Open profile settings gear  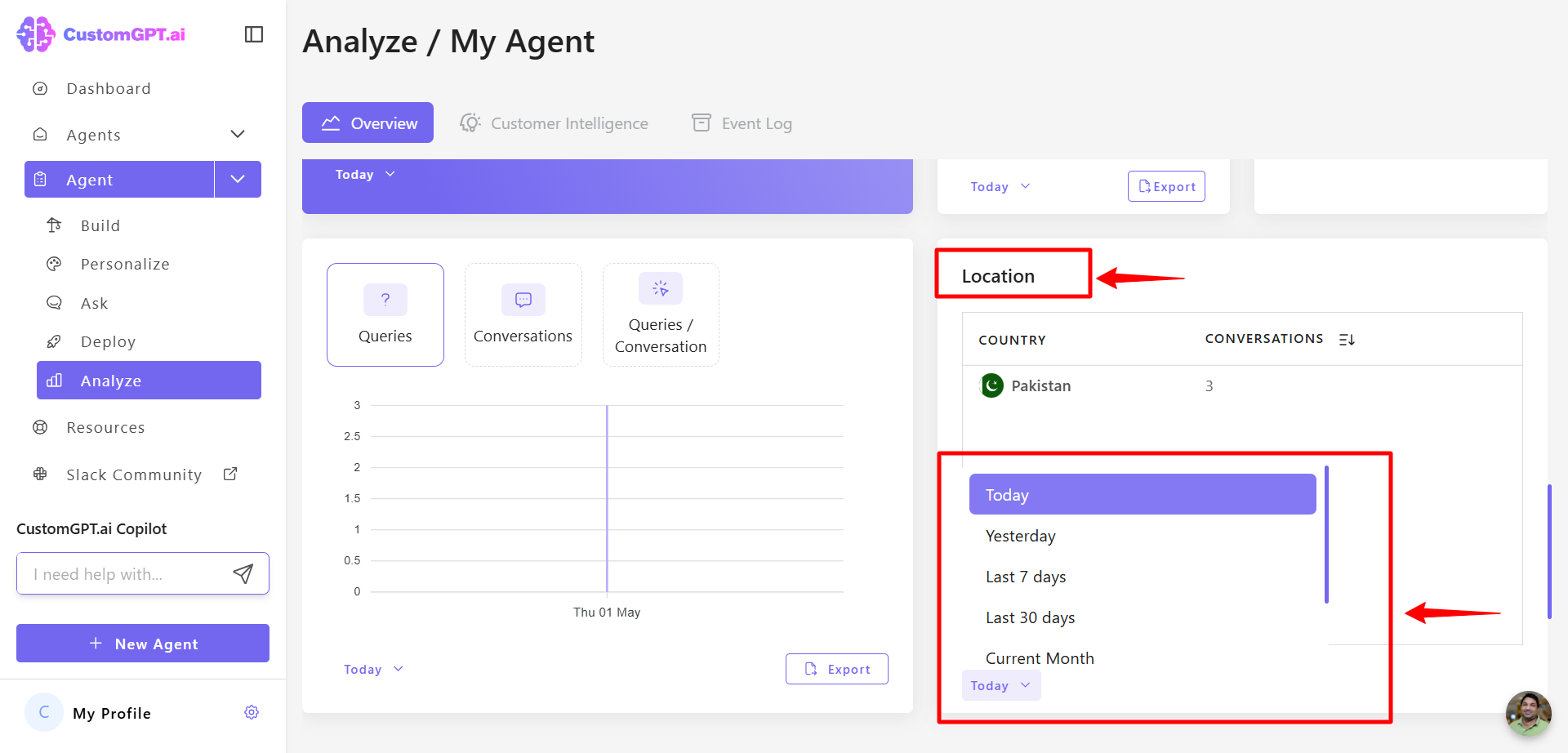(x=252, y=712)
